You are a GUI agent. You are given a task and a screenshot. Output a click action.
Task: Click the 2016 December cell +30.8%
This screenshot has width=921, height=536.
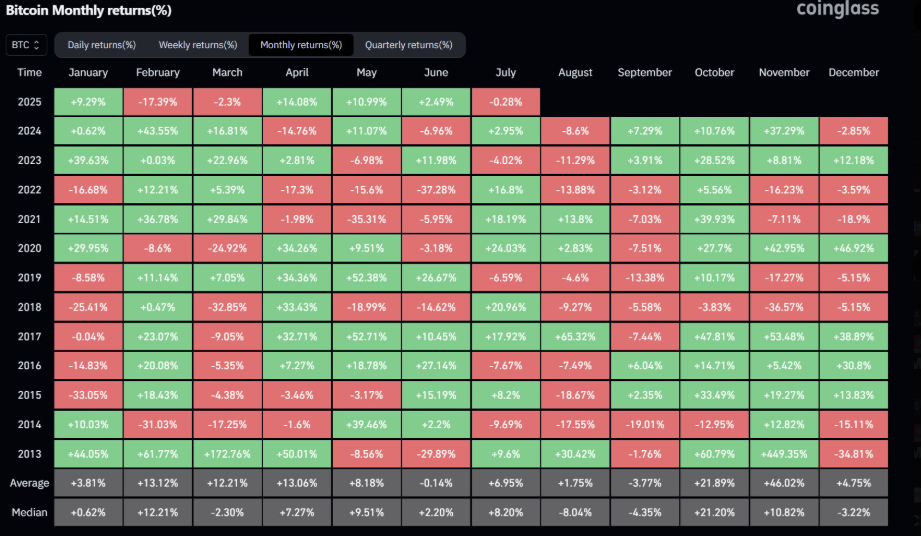coord(853,366)
